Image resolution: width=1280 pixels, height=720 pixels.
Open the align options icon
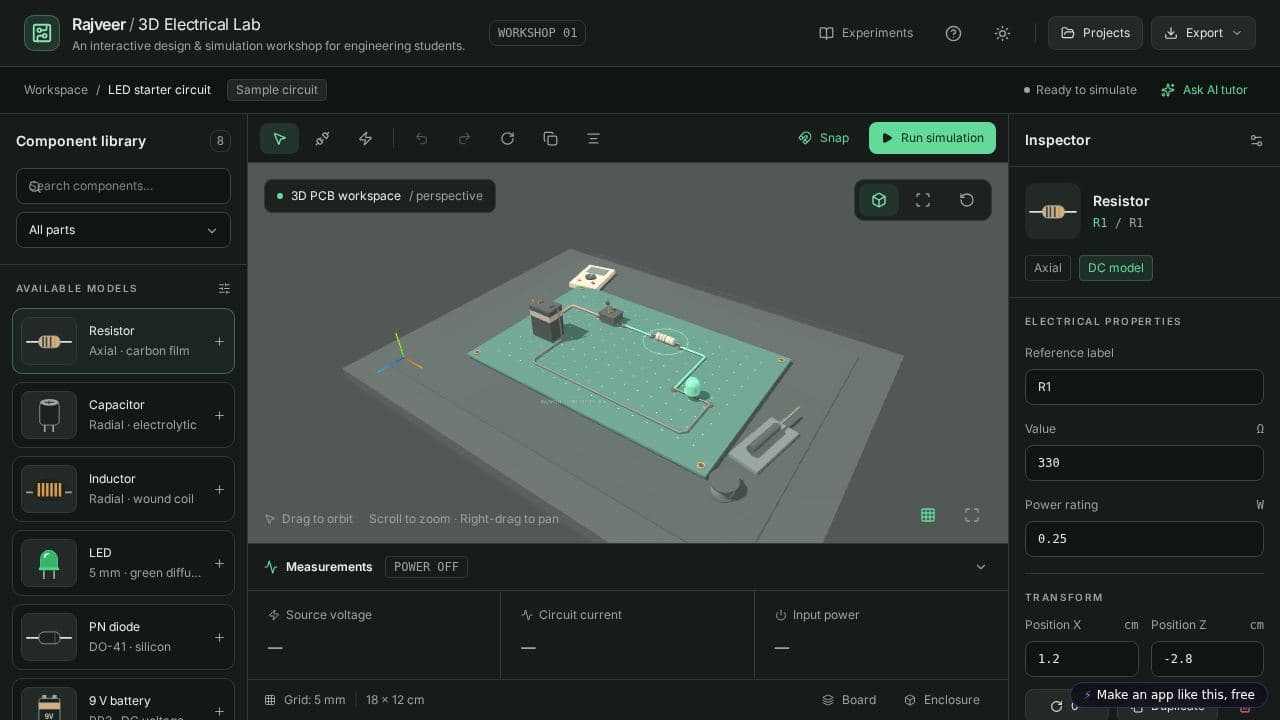point(593,138)
